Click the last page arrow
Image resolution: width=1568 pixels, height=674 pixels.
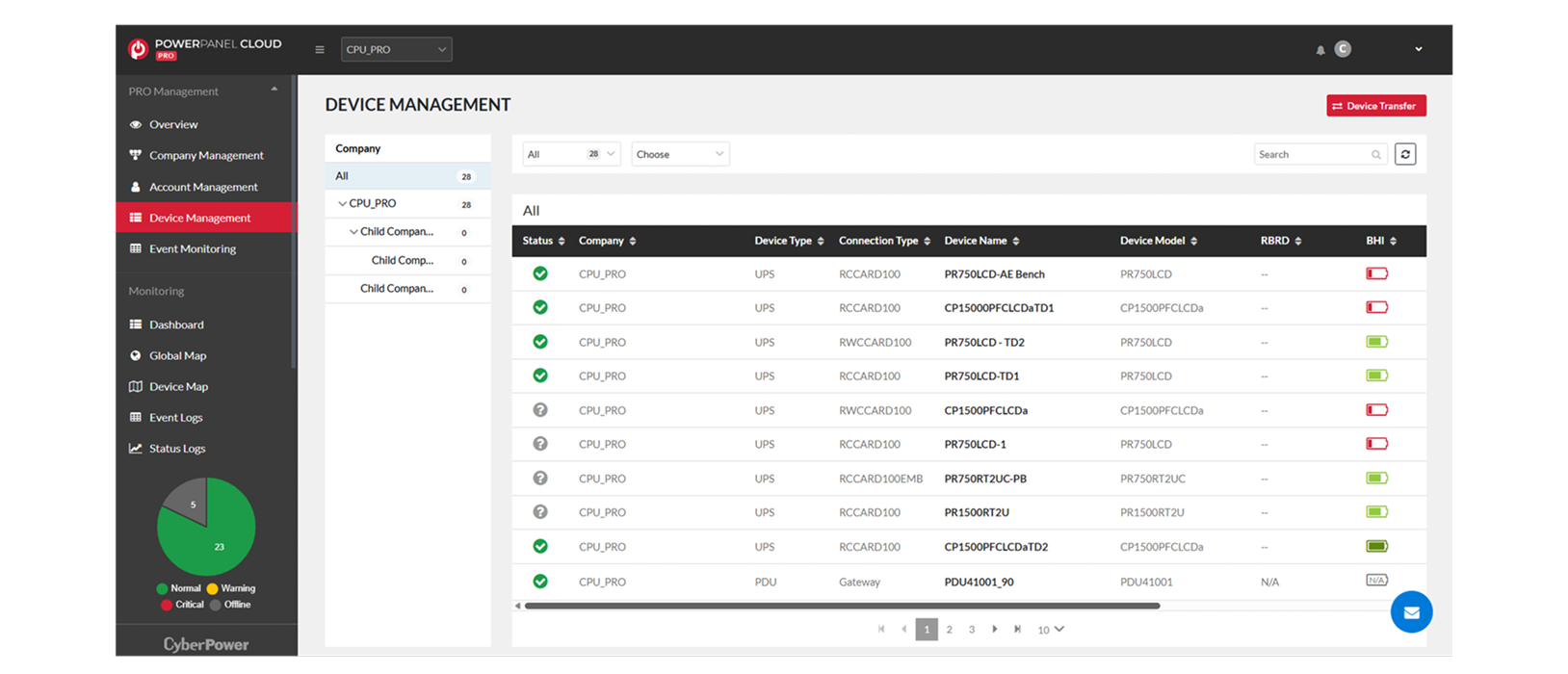1017,629
